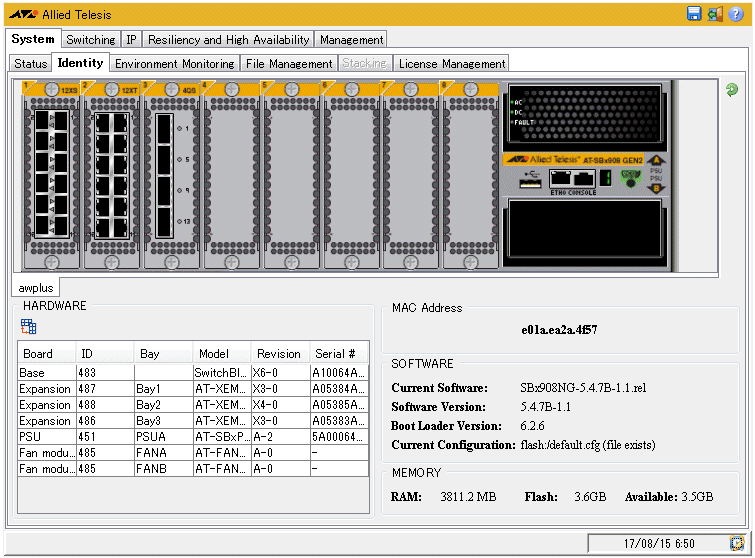Click the Allied Telesis logo in title bar
755x558 pixels.
23,15
